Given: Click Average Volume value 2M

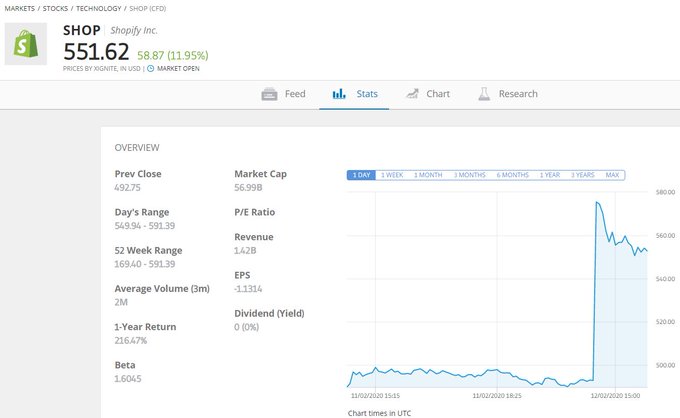Looking at the screenshot, I should [121, 302].
